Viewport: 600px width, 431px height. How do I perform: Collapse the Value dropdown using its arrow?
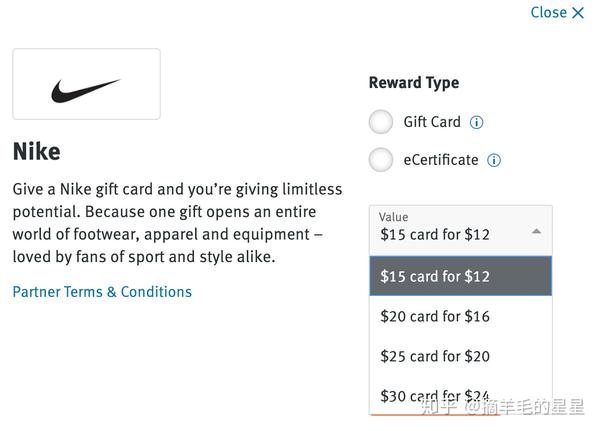click(x=536, y=231)
